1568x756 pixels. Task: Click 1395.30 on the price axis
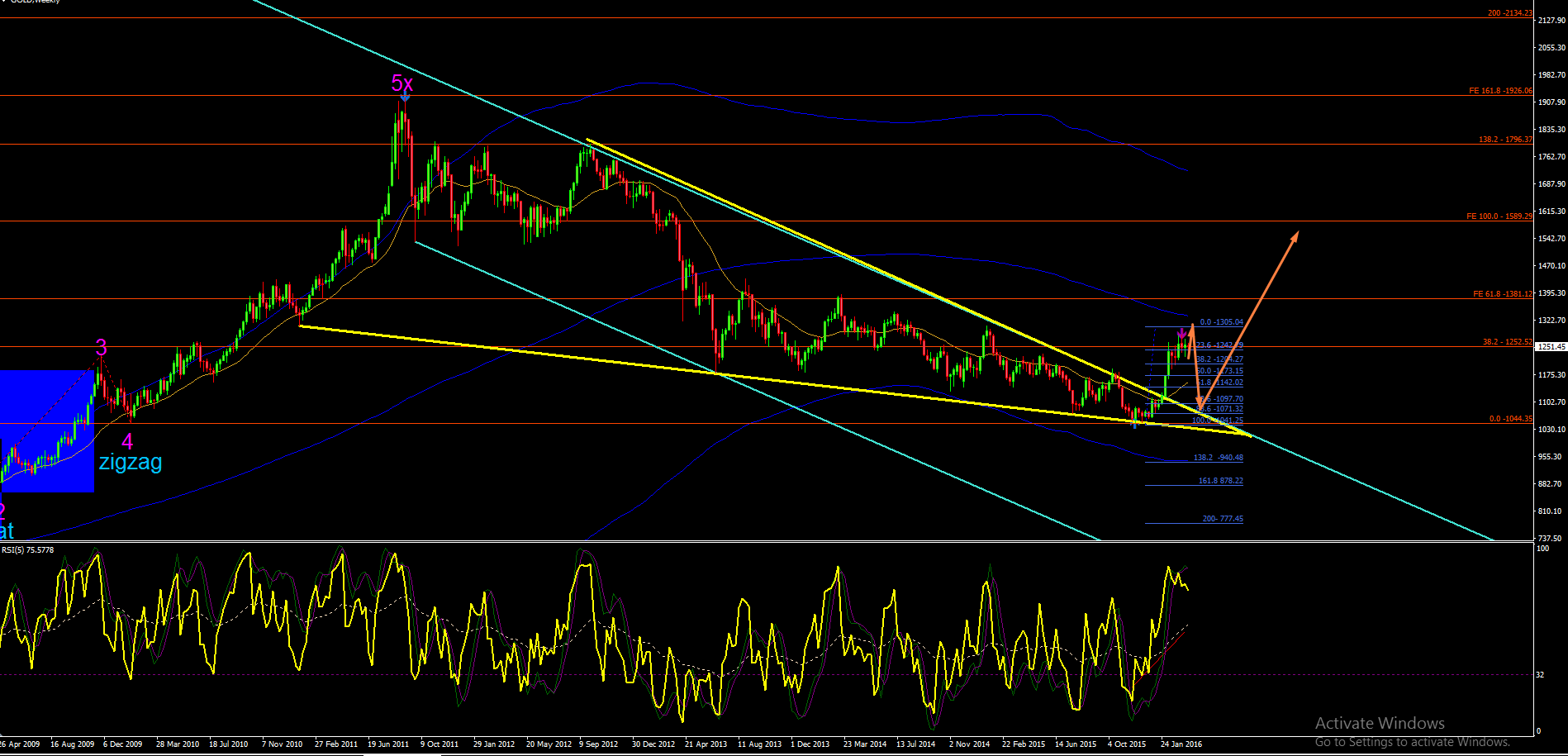click(x=1551, y=293)
